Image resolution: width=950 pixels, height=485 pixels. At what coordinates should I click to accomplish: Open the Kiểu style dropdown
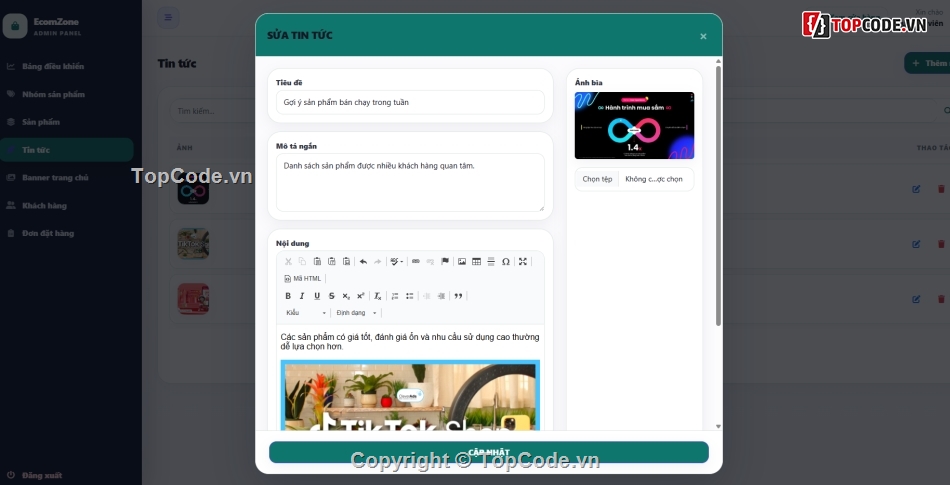[306, 313]
